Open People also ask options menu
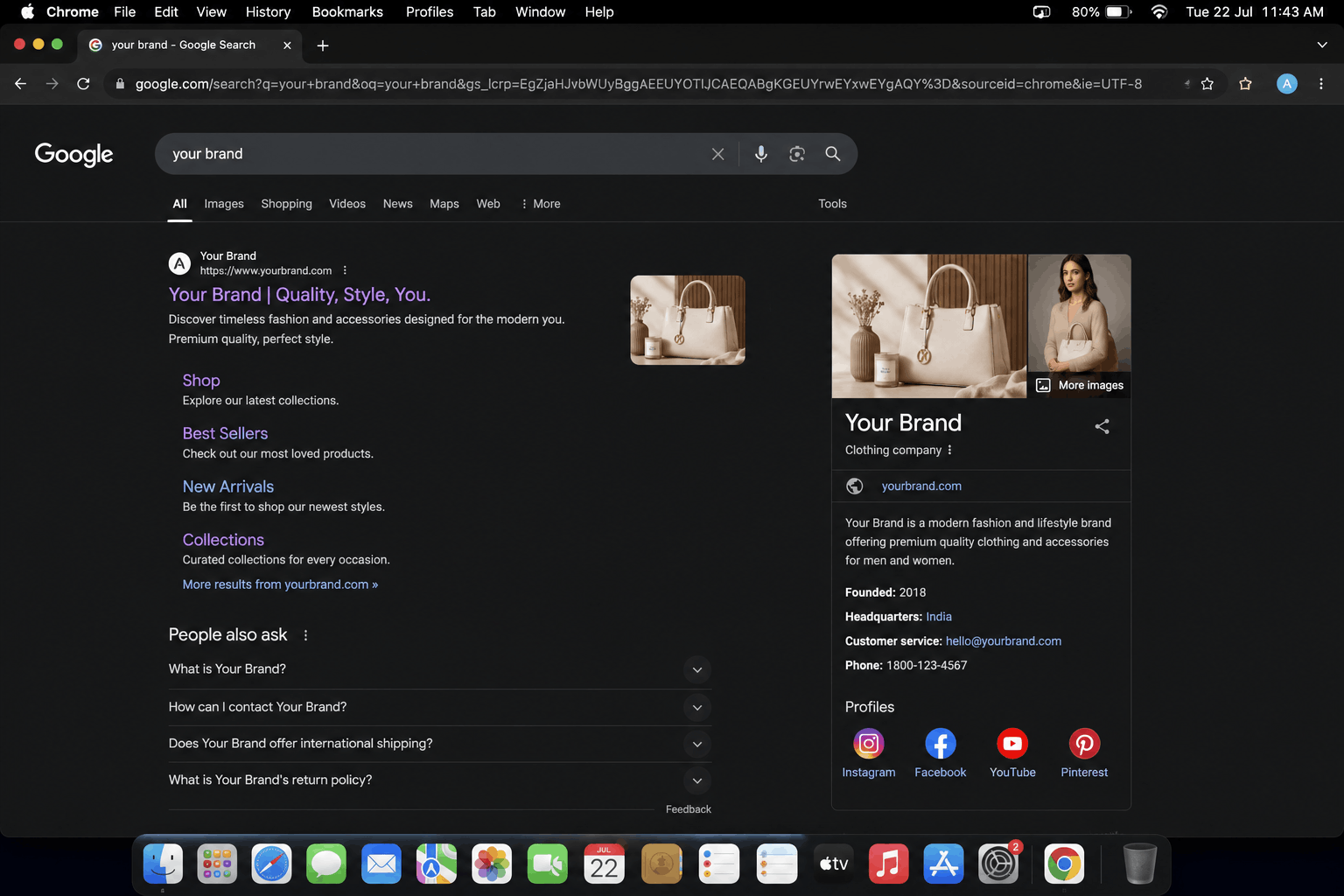1344x896 pixels. tap(305, 635)
